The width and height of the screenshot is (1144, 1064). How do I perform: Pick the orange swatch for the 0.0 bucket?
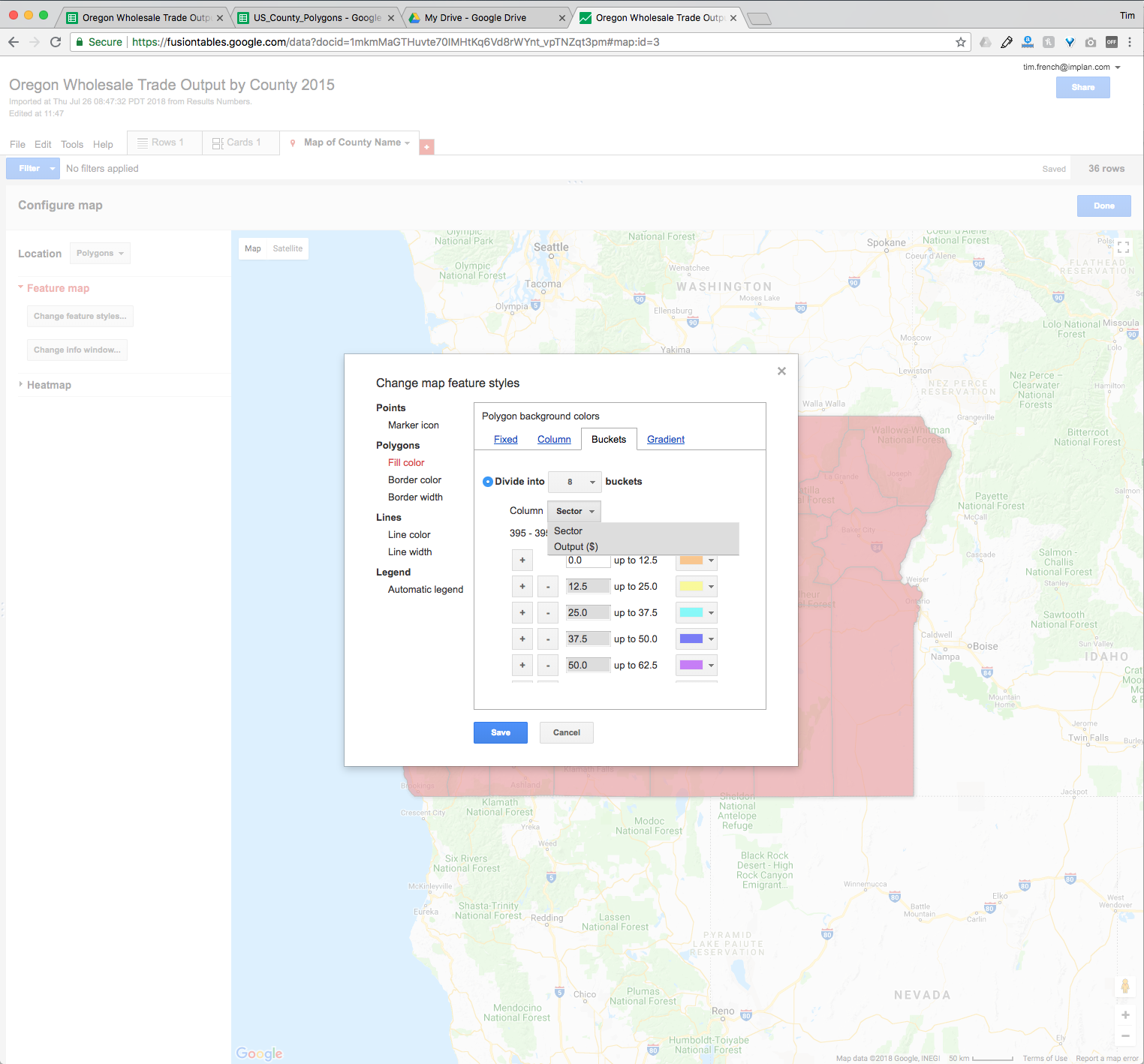[691, 561]
